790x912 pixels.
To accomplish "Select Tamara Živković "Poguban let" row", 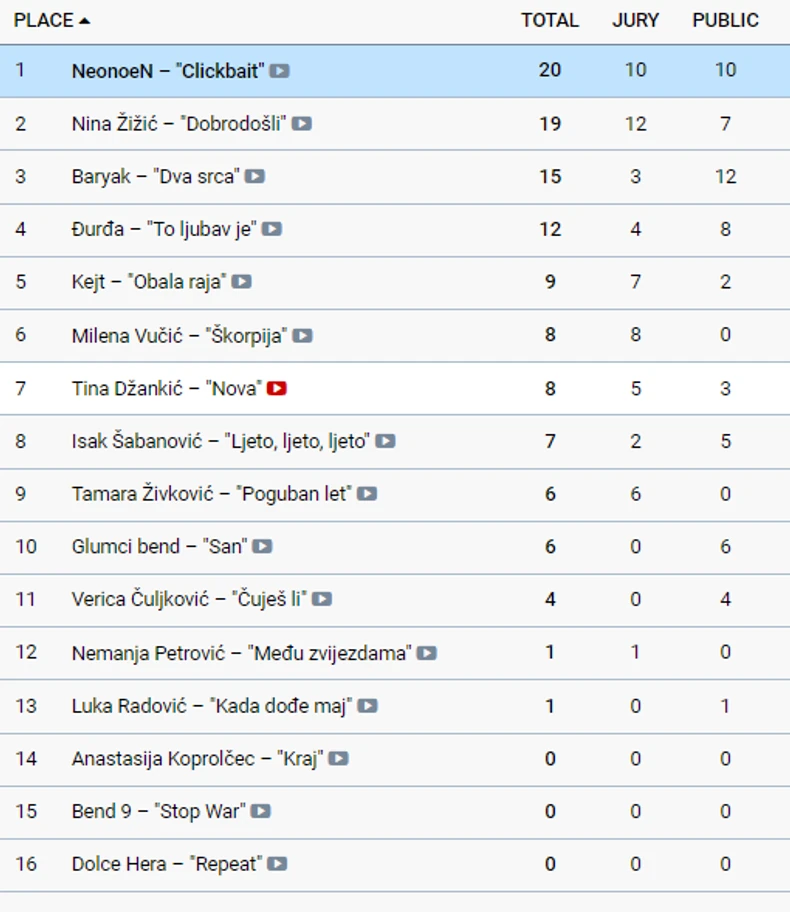I will 211,494.
